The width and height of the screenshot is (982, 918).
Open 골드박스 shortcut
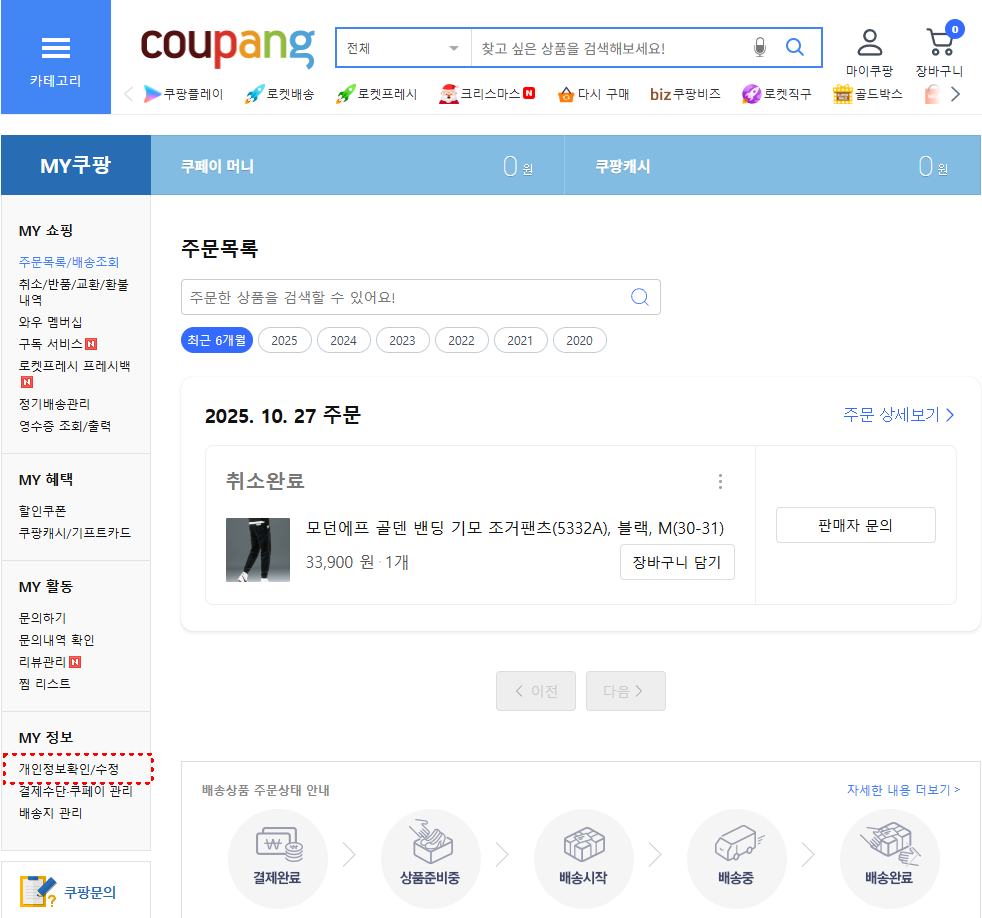pyautogui.click(x=867, y=94)
